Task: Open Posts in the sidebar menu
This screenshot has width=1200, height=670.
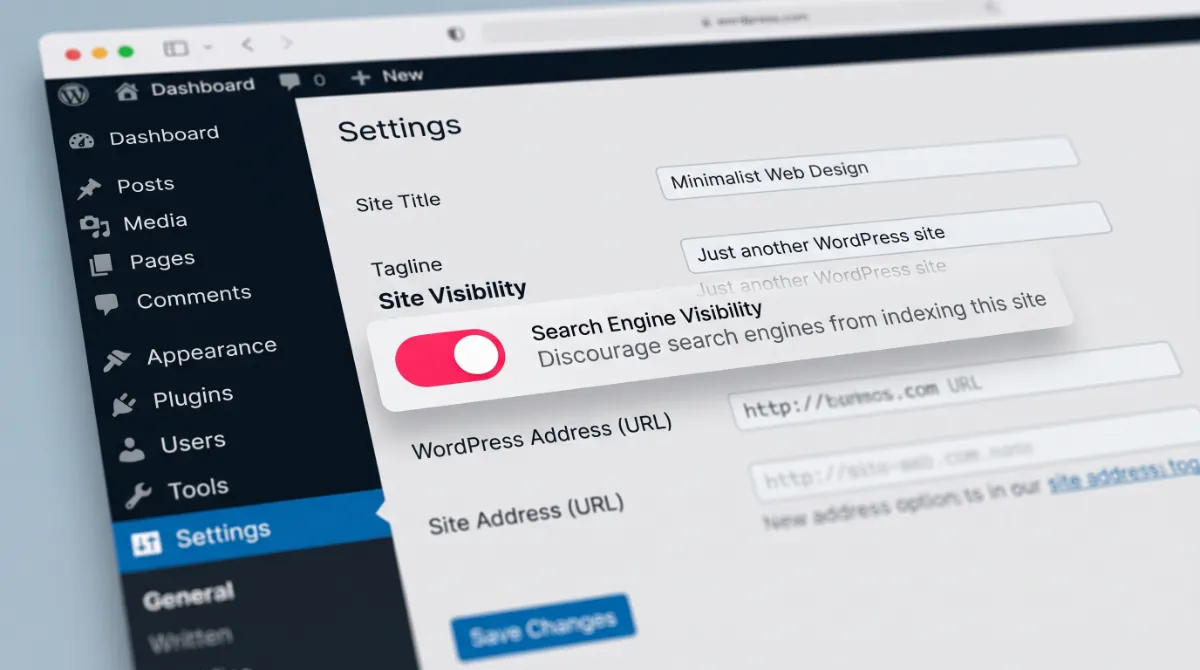Action: tap(145, 185)
